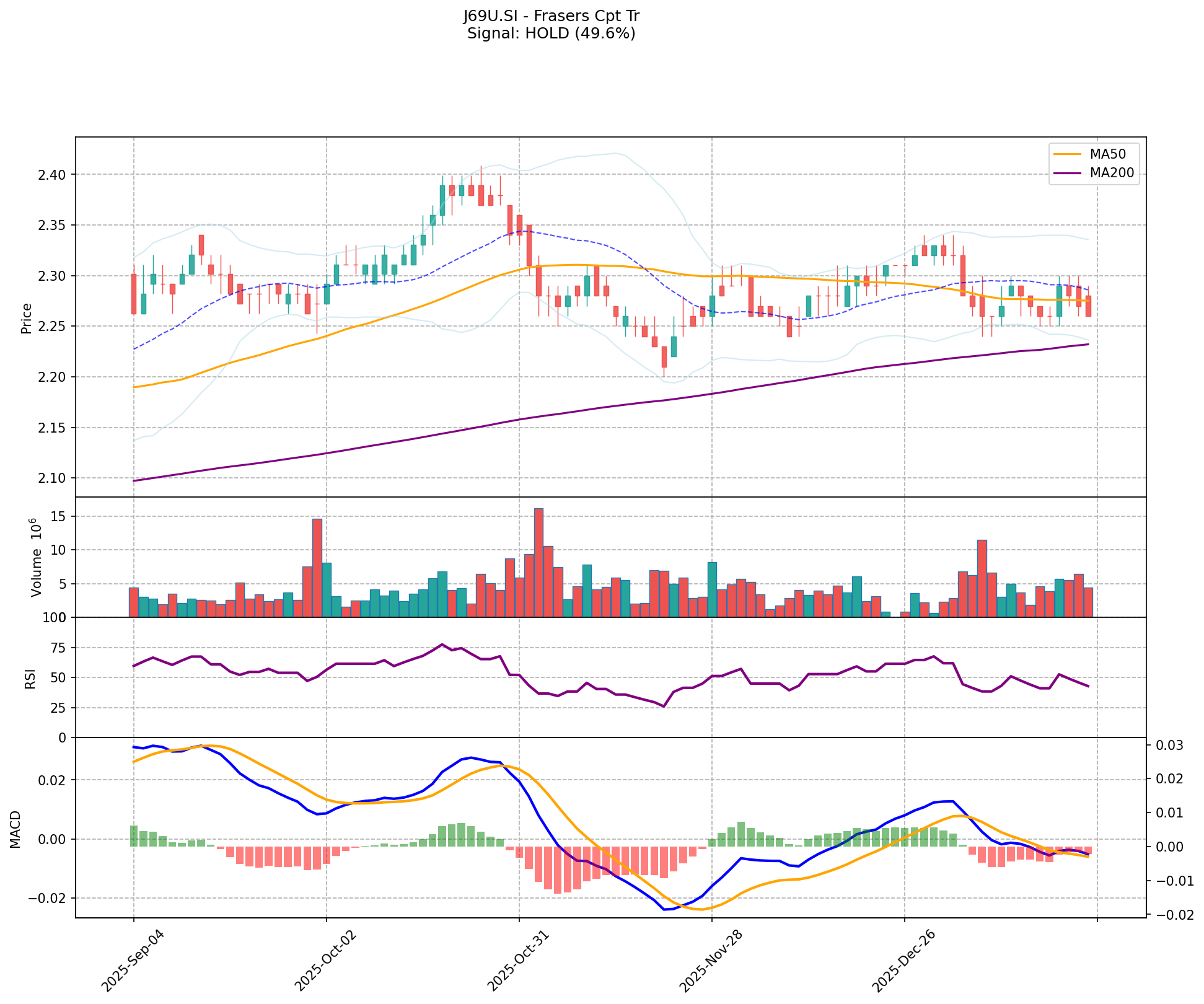Click the purple MA200 legend line swatch
The width and height of the screenshot is (1204, 1004).
1068,174
